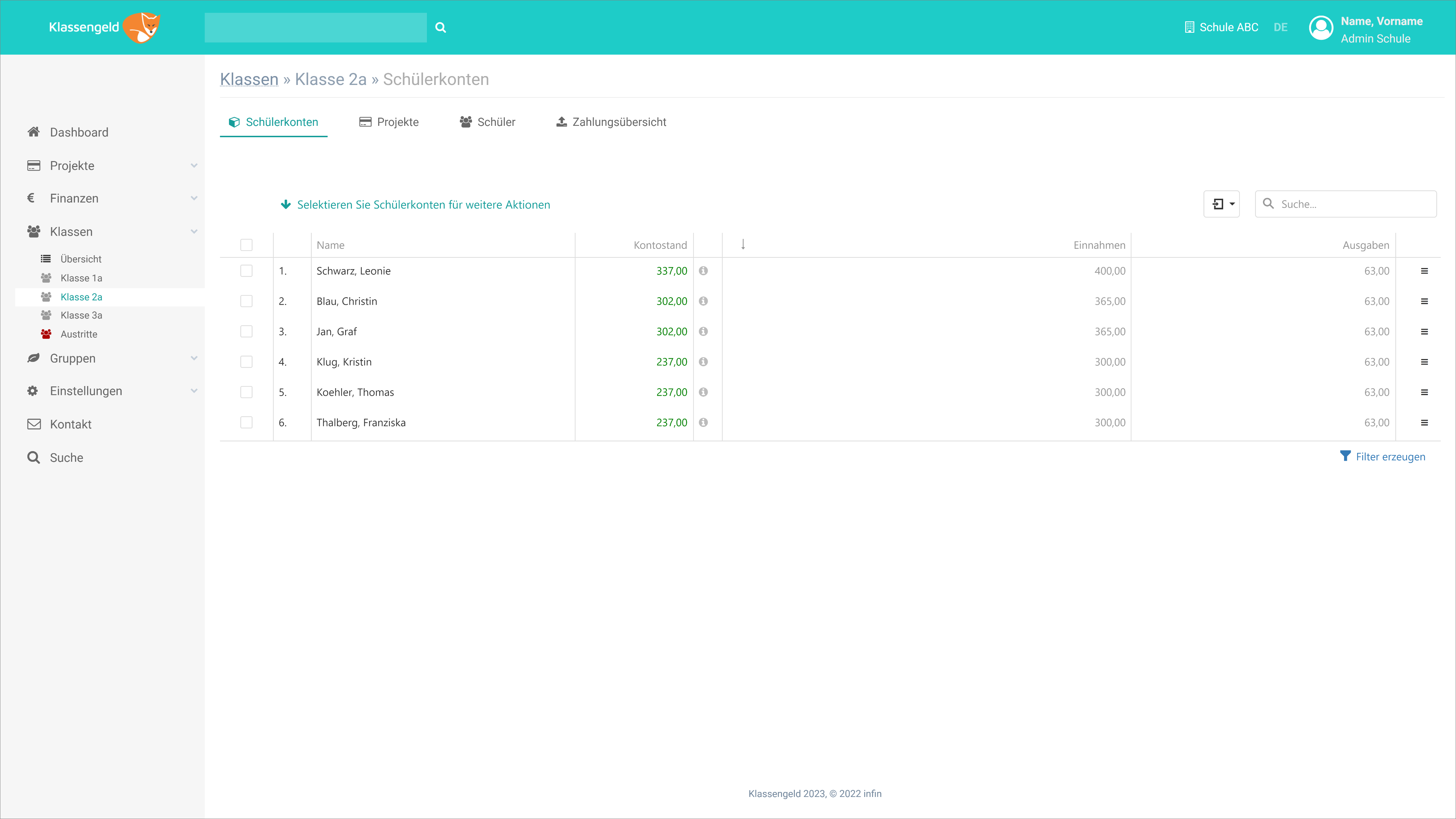Click the Klassen breadcrumb link
This screenshot has height=819, width=1456.
click(249, 79)
